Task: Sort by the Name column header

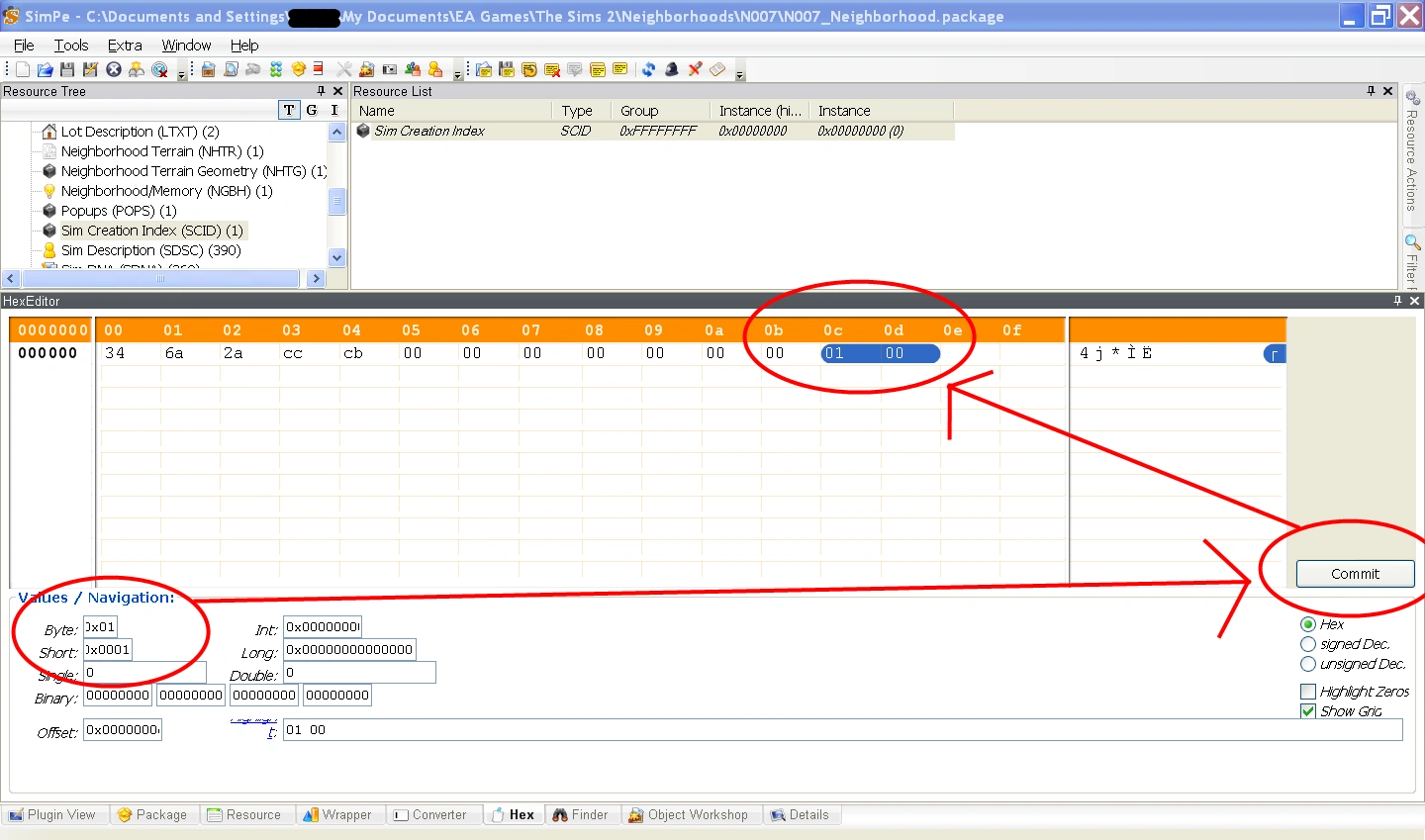Action: (x=451, y=111)
